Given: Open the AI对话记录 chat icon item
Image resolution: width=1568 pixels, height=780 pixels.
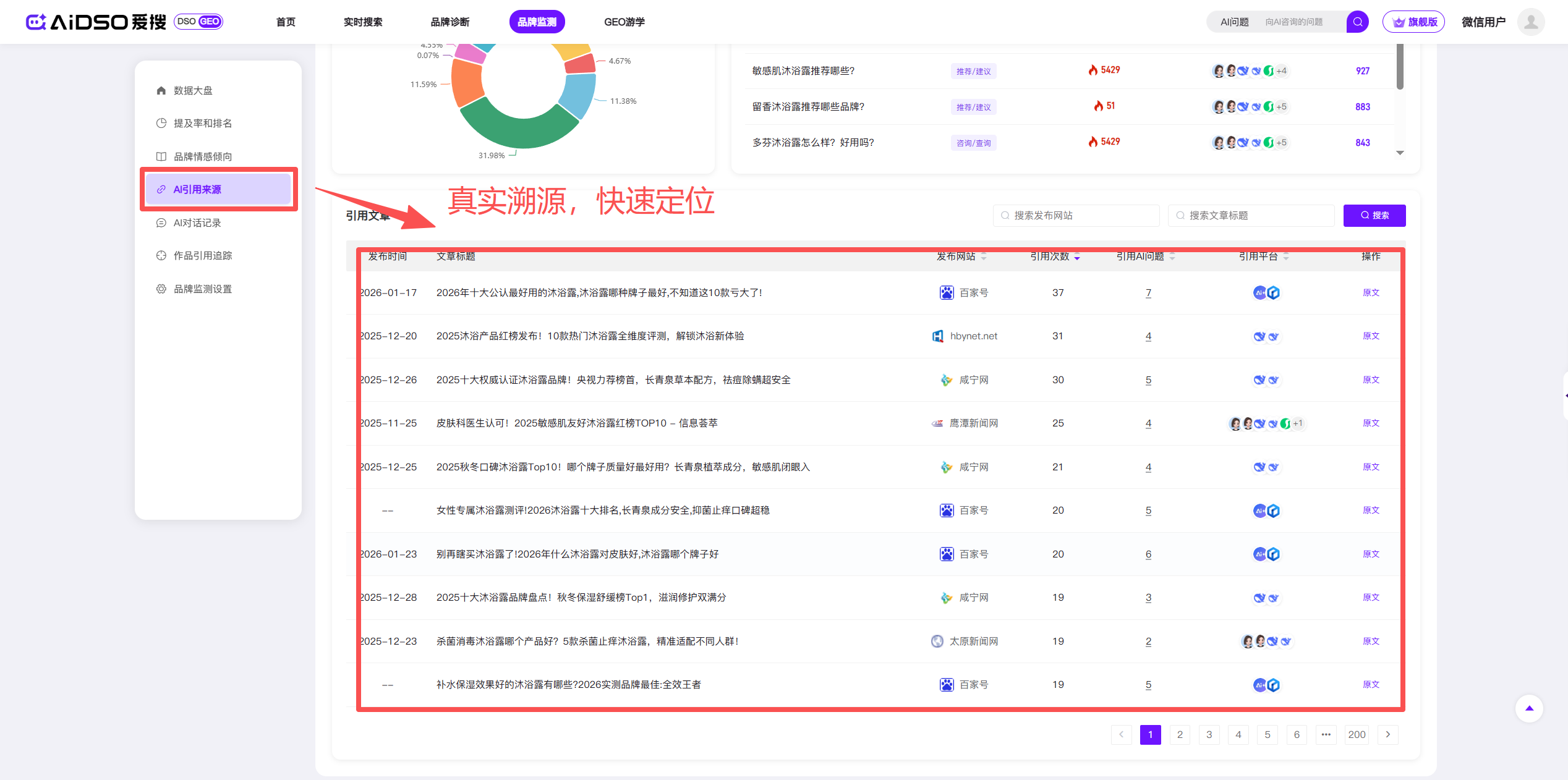Looking at the screenshot, I should click(x=161, y=223).
